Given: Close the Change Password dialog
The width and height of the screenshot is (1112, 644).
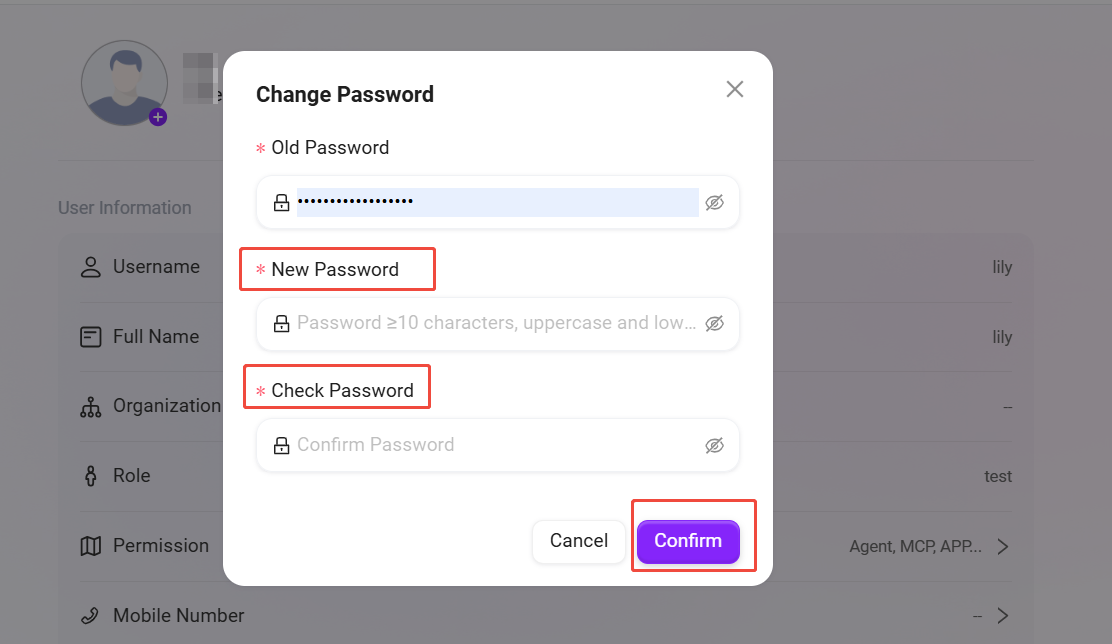Looking at the screenshot, I should (735, 89).
